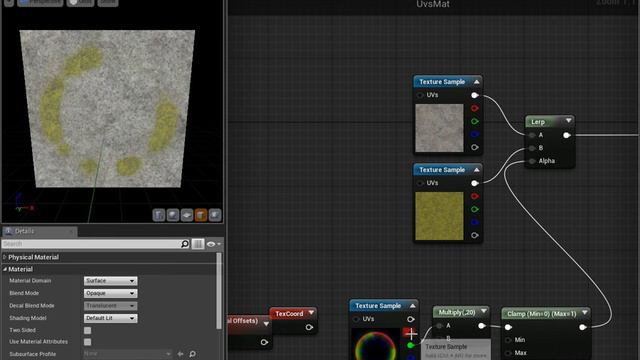Click the Details panel search magnifier icon
Screen dimensions: 640x360
[x=185, y=244]
